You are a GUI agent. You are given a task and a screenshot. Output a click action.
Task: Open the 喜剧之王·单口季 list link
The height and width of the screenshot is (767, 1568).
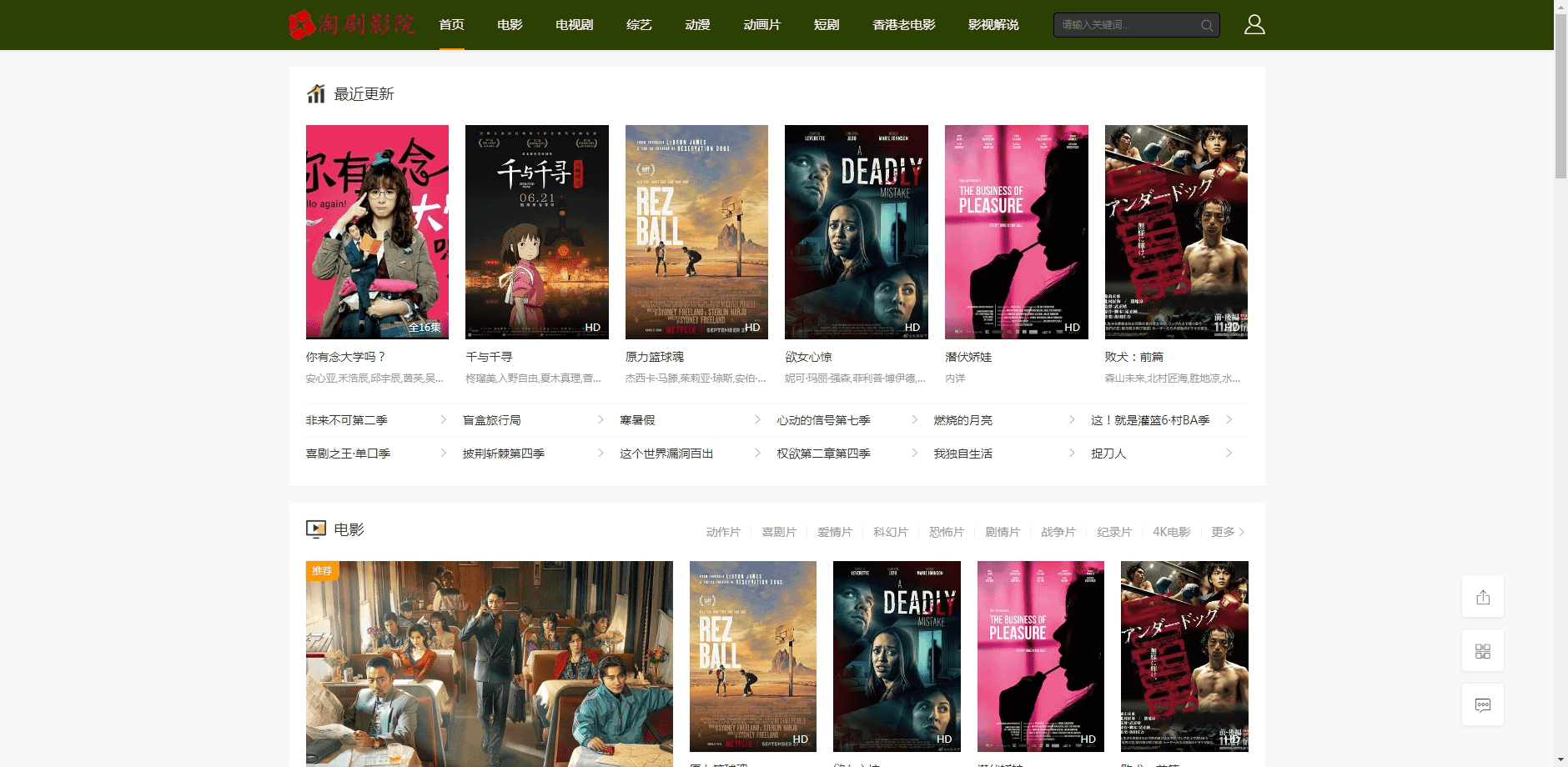tap(348, 454)
